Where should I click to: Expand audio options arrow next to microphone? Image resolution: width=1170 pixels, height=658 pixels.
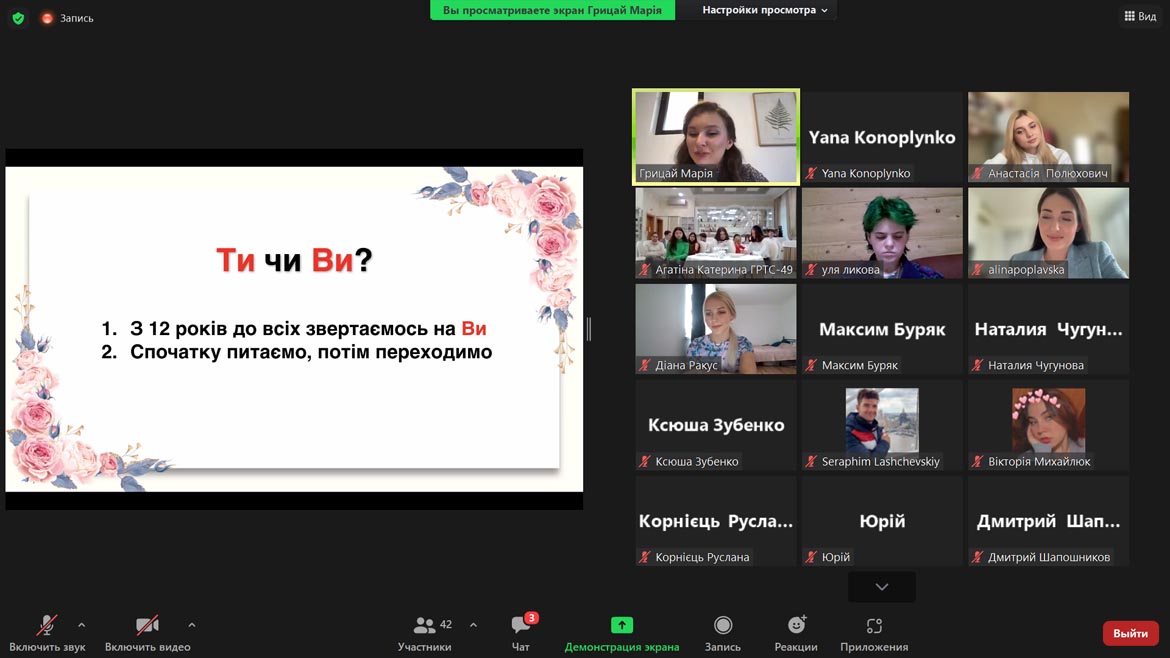(x=81, y=625)
